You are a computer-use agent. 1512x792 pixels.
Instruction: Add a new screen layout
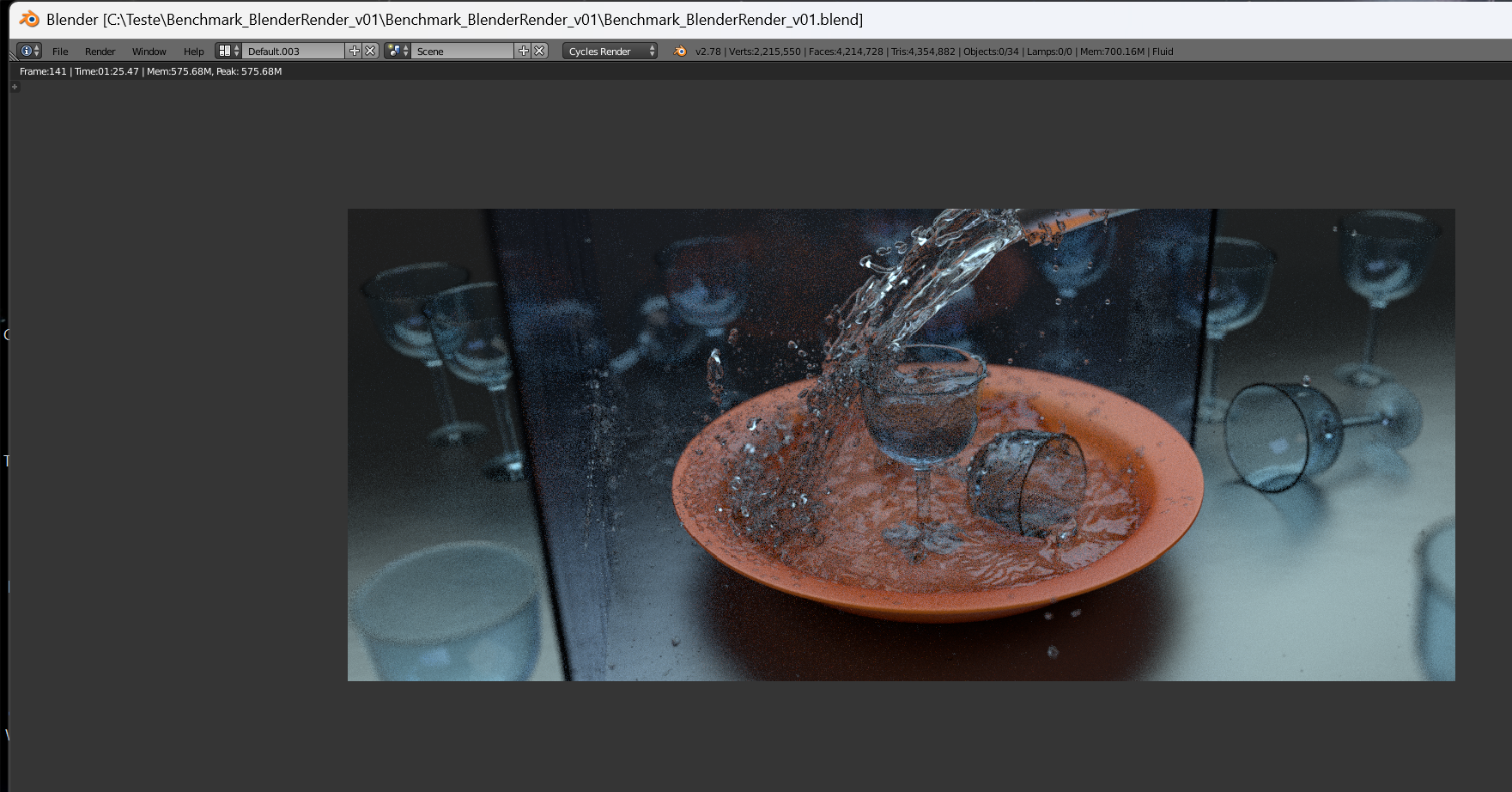(354, 52)
